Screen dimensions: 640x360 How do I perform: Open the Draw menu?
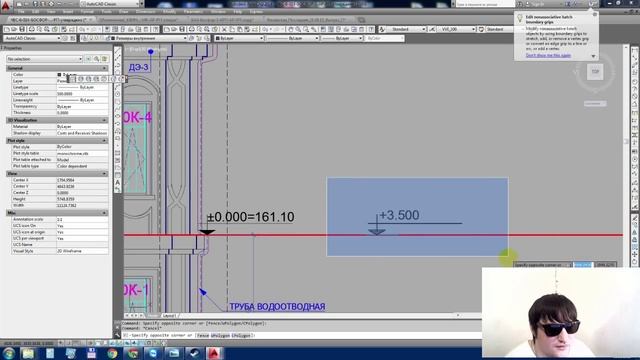(x=124, y=12)
